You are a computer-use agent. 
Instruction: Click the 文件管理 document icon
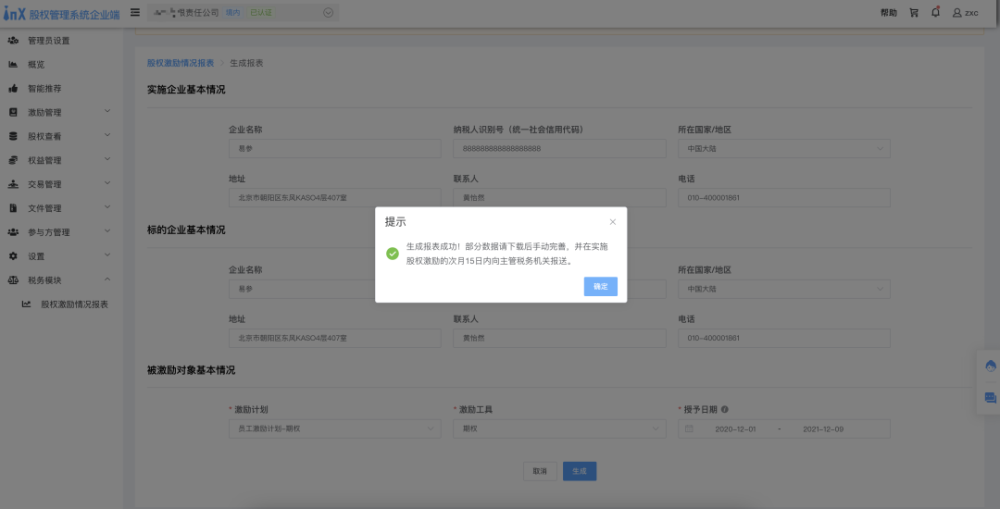(13, 208)
